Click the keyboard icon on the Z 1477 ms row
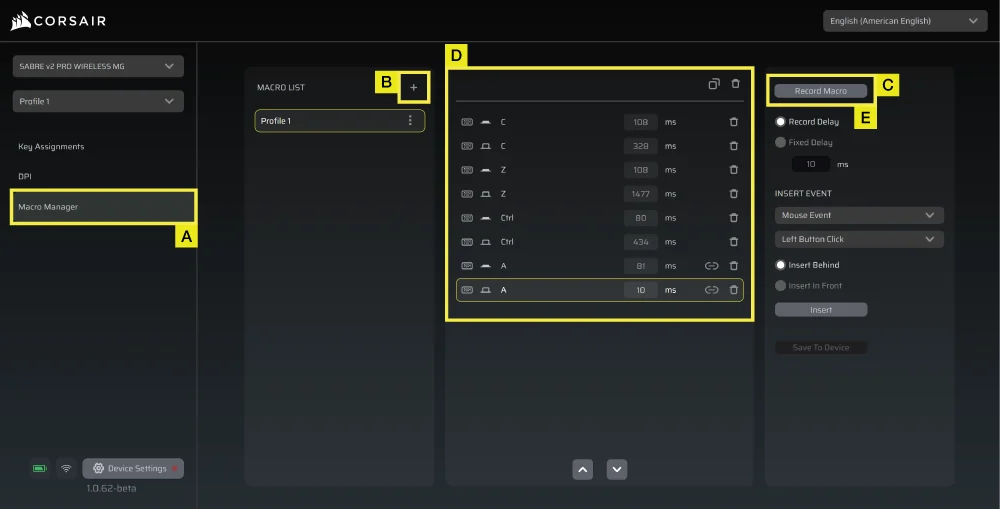The image size is (1000, 509). point(467,194)
